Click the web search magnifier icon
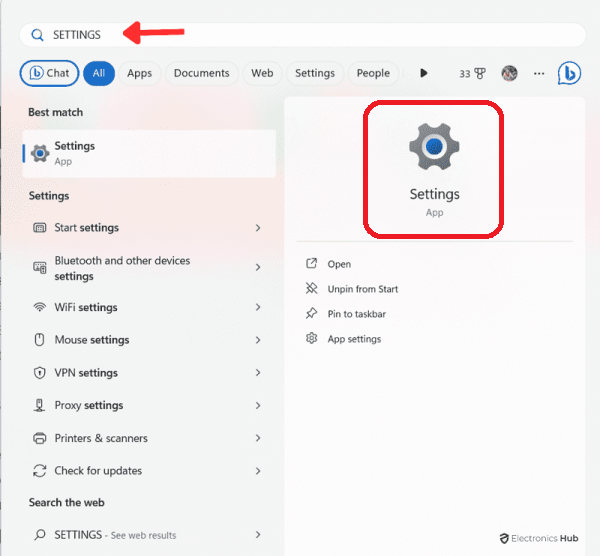The height and width of the screenshot is (556, 600). click(40, 535)
